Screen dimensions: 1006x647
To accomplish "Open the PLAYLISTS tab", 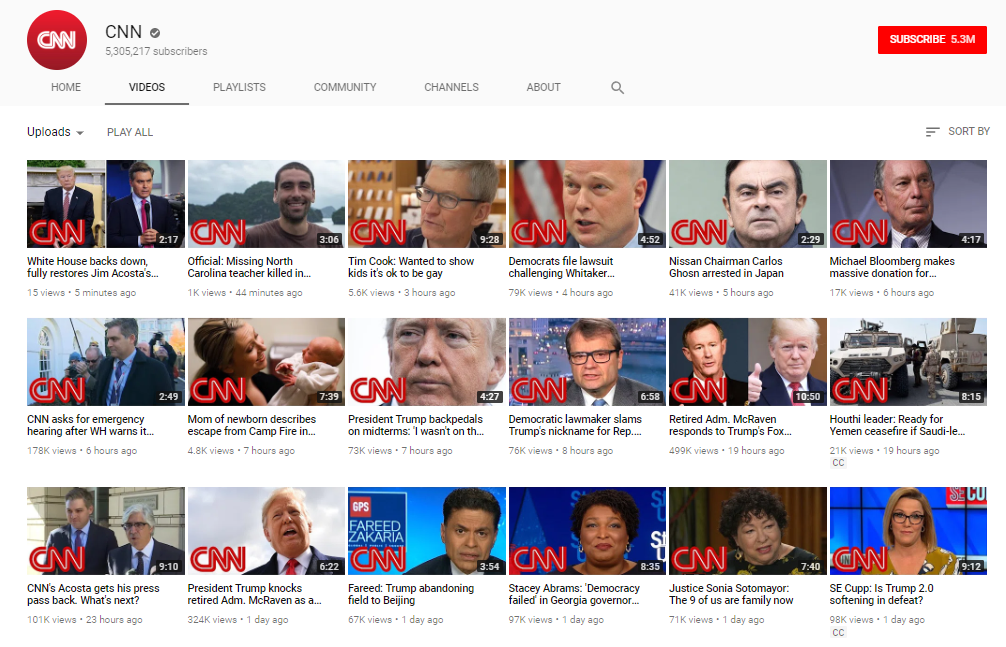I will coord(239,88).
